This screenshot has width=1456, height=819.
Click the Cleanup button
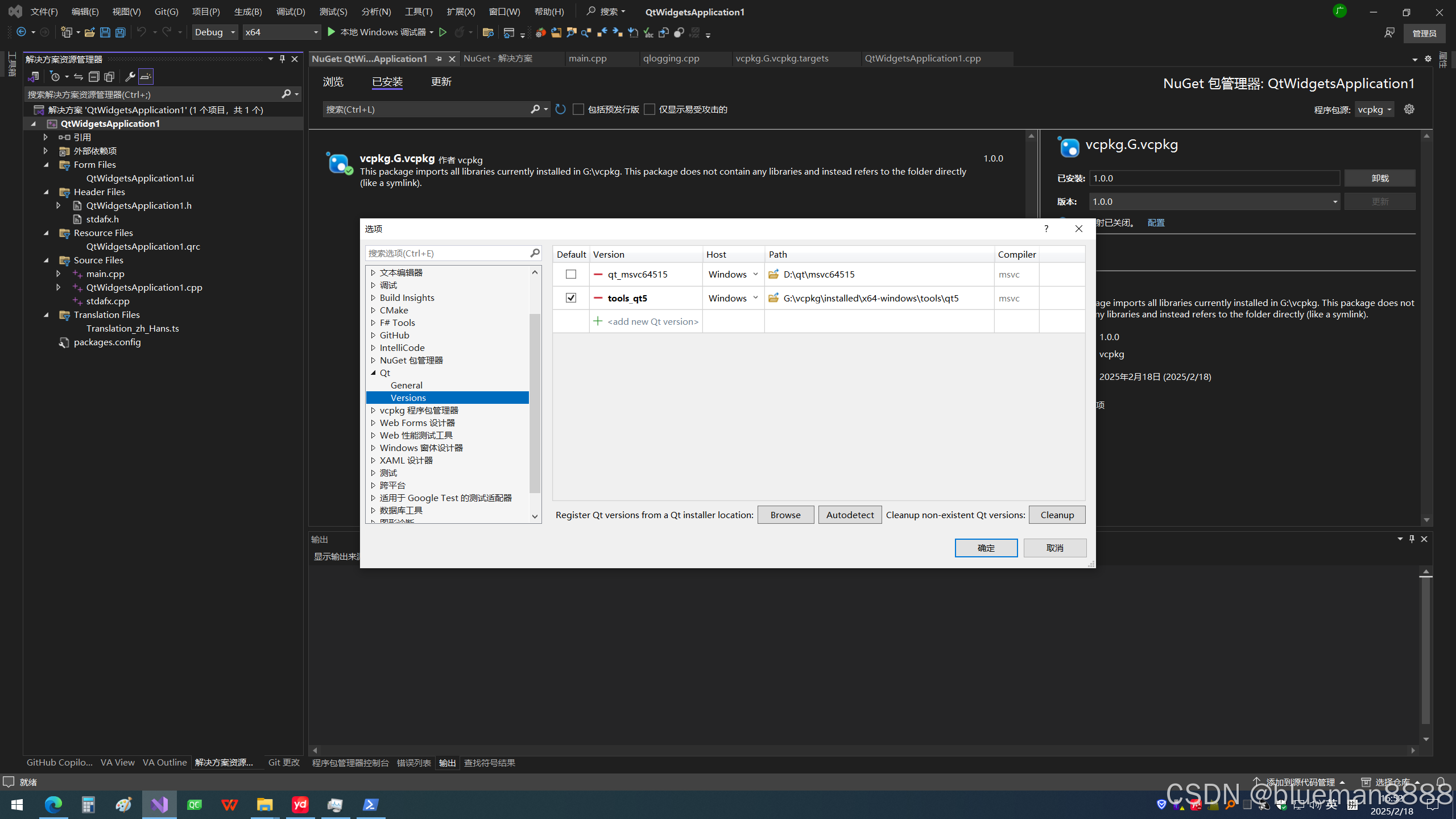coord(1057,515)
